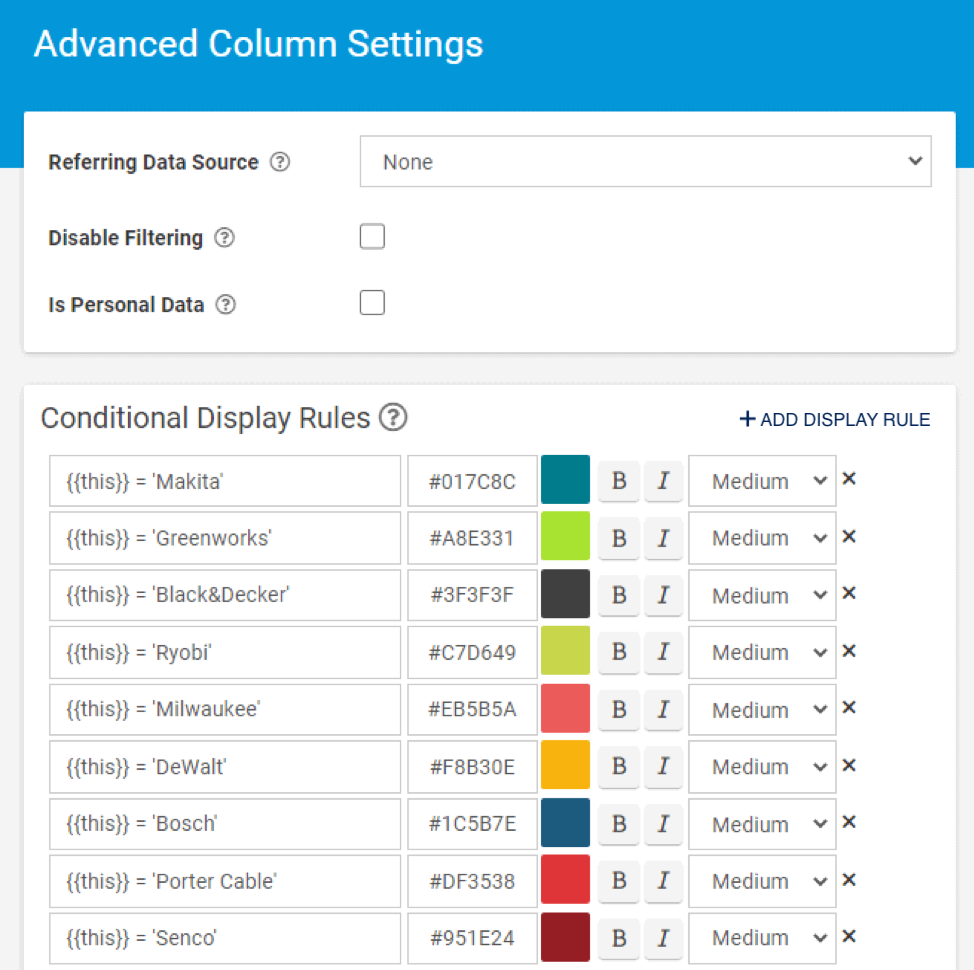
Task: Toggle bold for the Black&Decker rule
Action: 619,595
